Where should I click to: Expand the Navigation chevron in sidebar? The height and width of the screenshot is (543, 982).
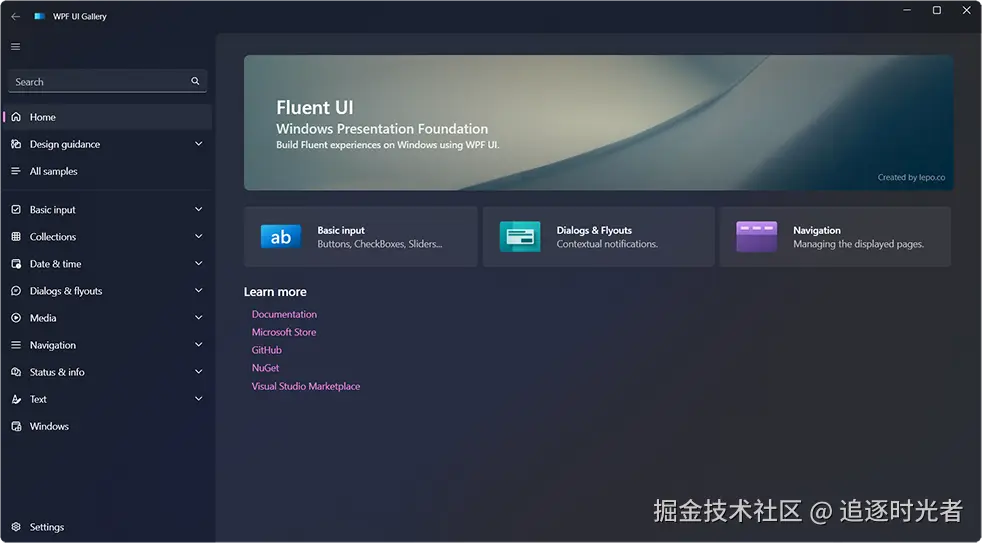pos(199,345)
